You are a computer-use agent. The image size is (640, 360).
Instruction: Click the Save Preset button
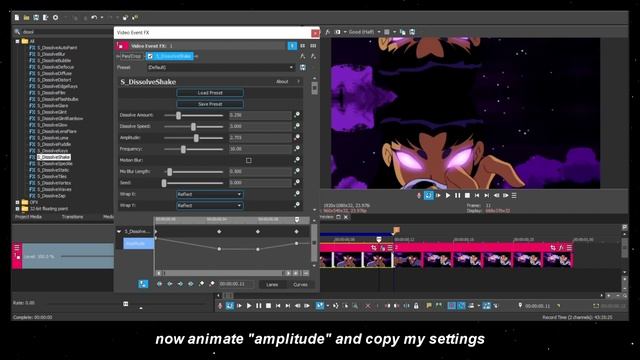[210, 104]
